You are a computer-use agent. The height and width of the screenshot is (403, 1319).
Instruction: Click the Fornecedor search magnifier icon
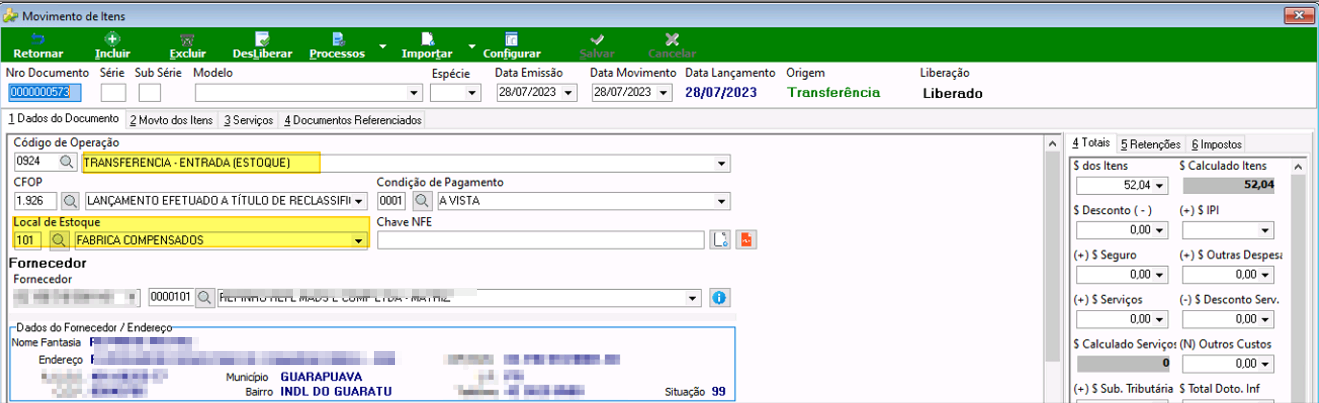[205, 298]
